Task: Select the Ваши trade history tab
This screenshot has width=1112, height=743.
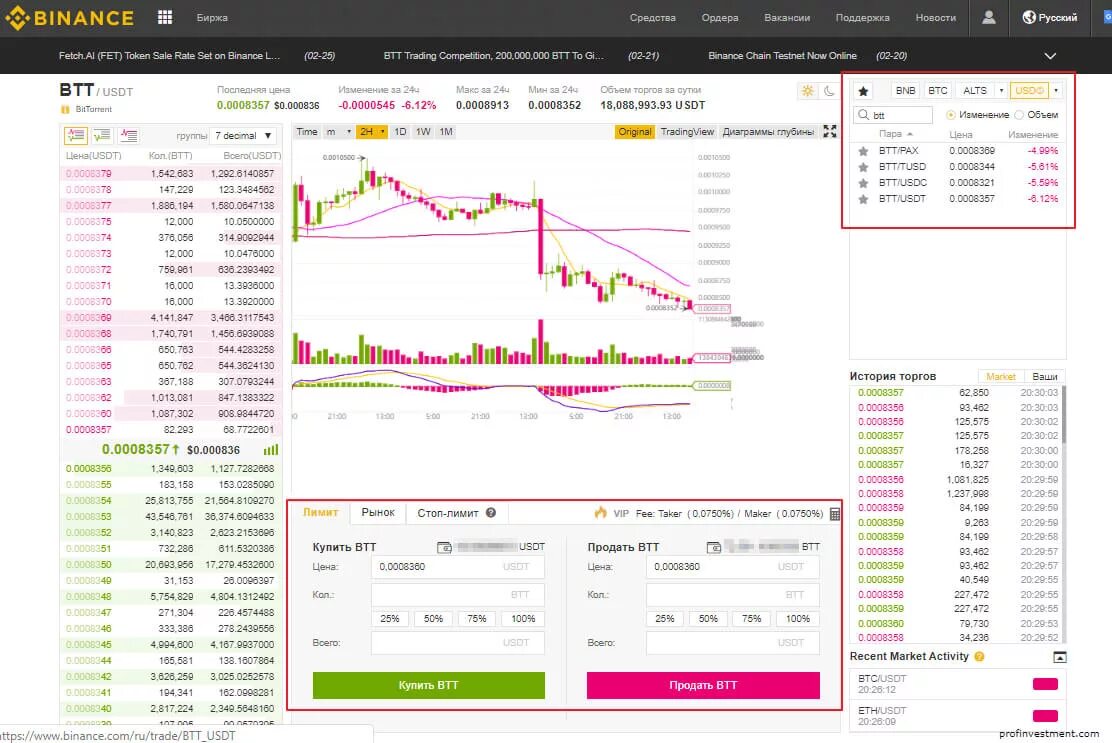Action: pos(1045,376)
